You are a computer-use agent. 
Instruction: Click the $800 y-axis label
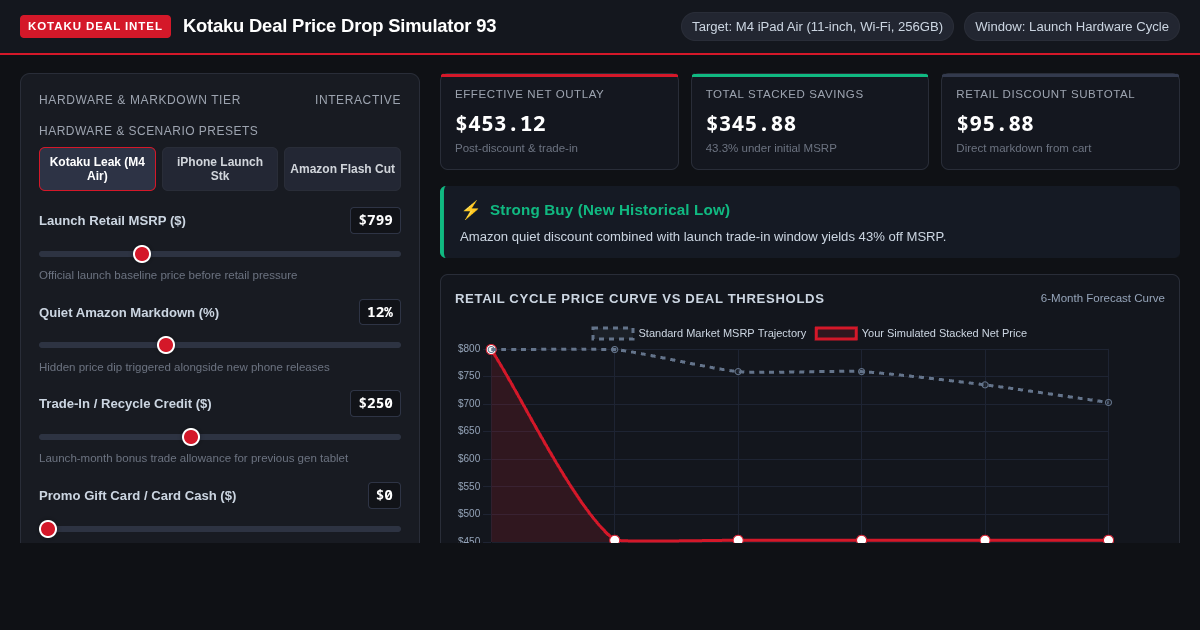(x=469, y=349)
